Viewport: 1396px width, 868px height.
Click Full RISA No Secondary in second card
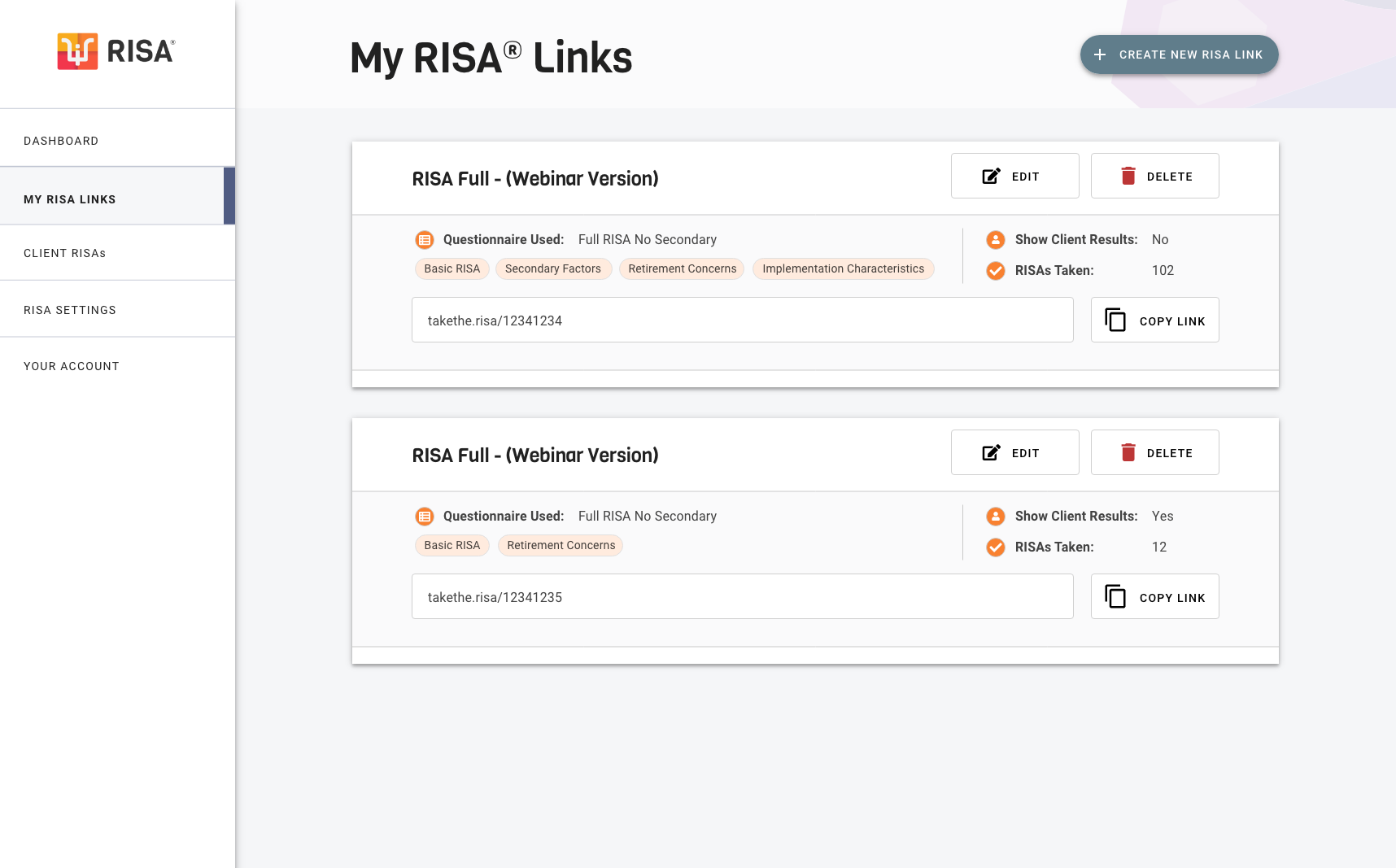click(648, 517)
